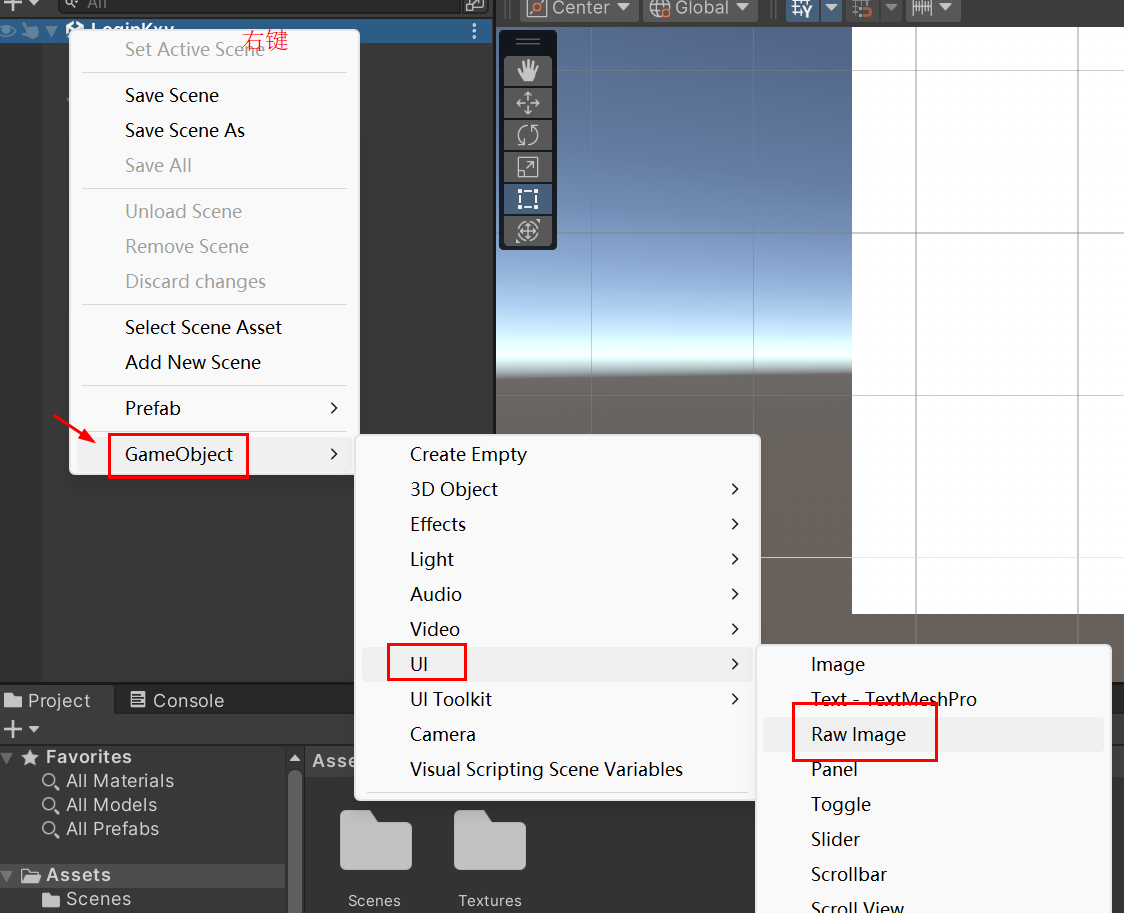Choose Raw Image from the UI submenu
This screenshot has height=913, width=1124.
858,734
